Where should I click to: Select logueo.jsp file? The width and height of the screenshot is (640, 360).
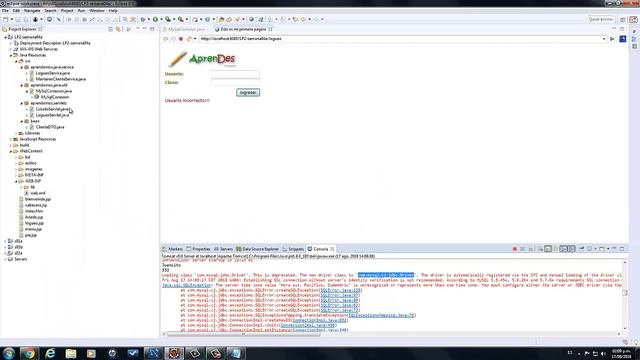coord(34,223)
